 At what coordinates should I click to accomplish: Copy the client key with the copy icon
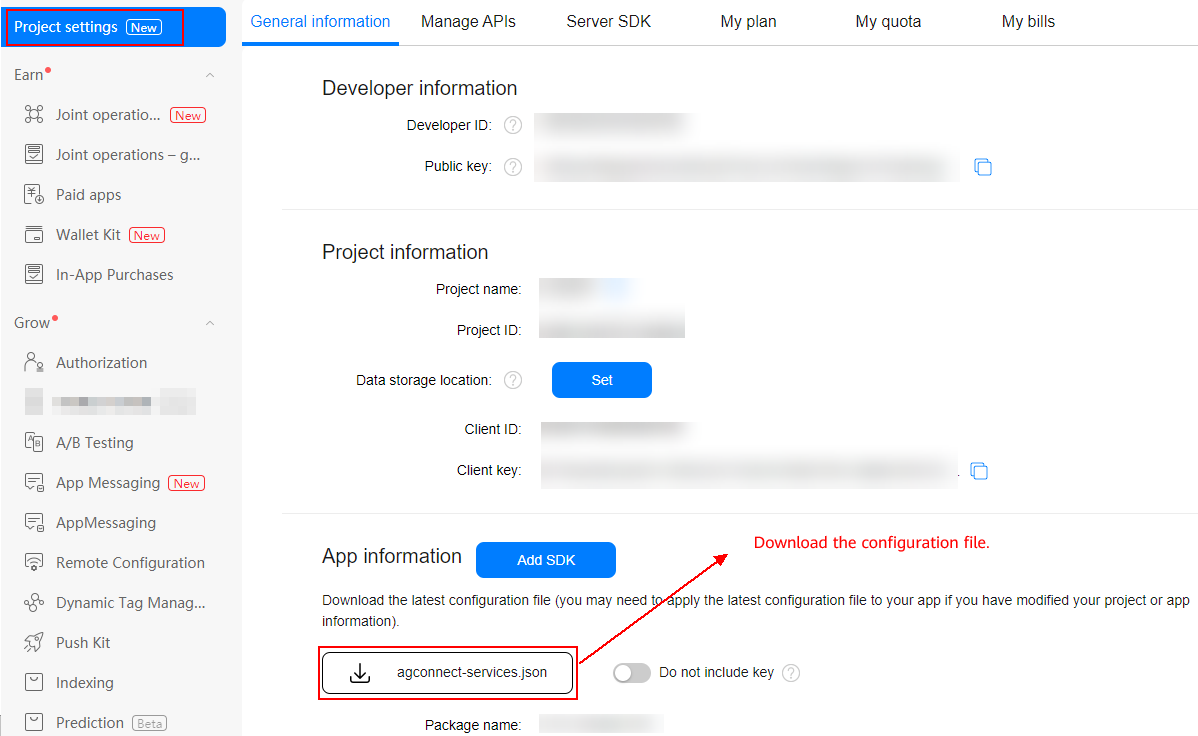pyautogui.click(x=980, y=470)
